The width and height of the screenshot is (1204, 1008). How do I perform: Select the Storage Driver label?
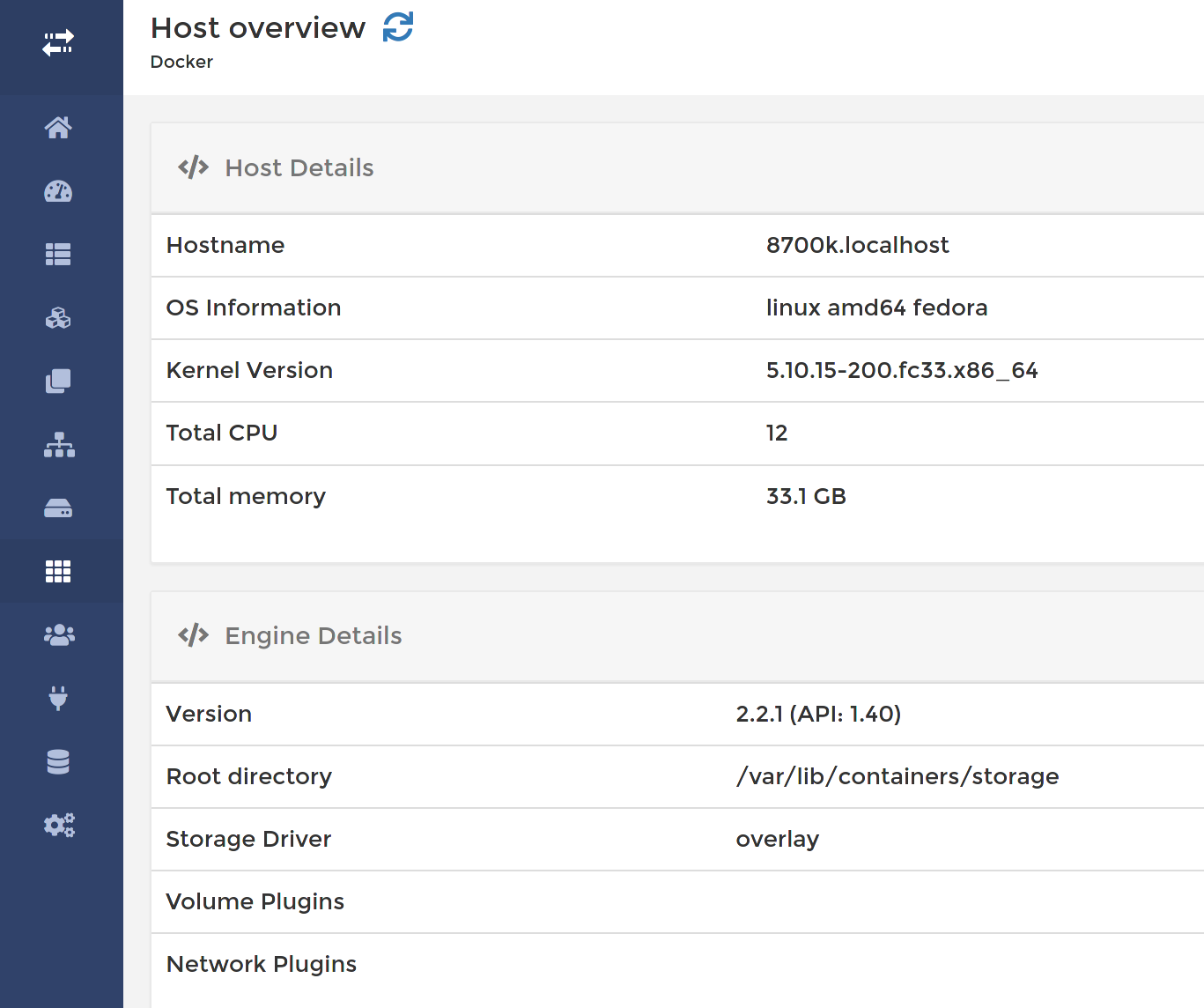click(x=248, y=839)
